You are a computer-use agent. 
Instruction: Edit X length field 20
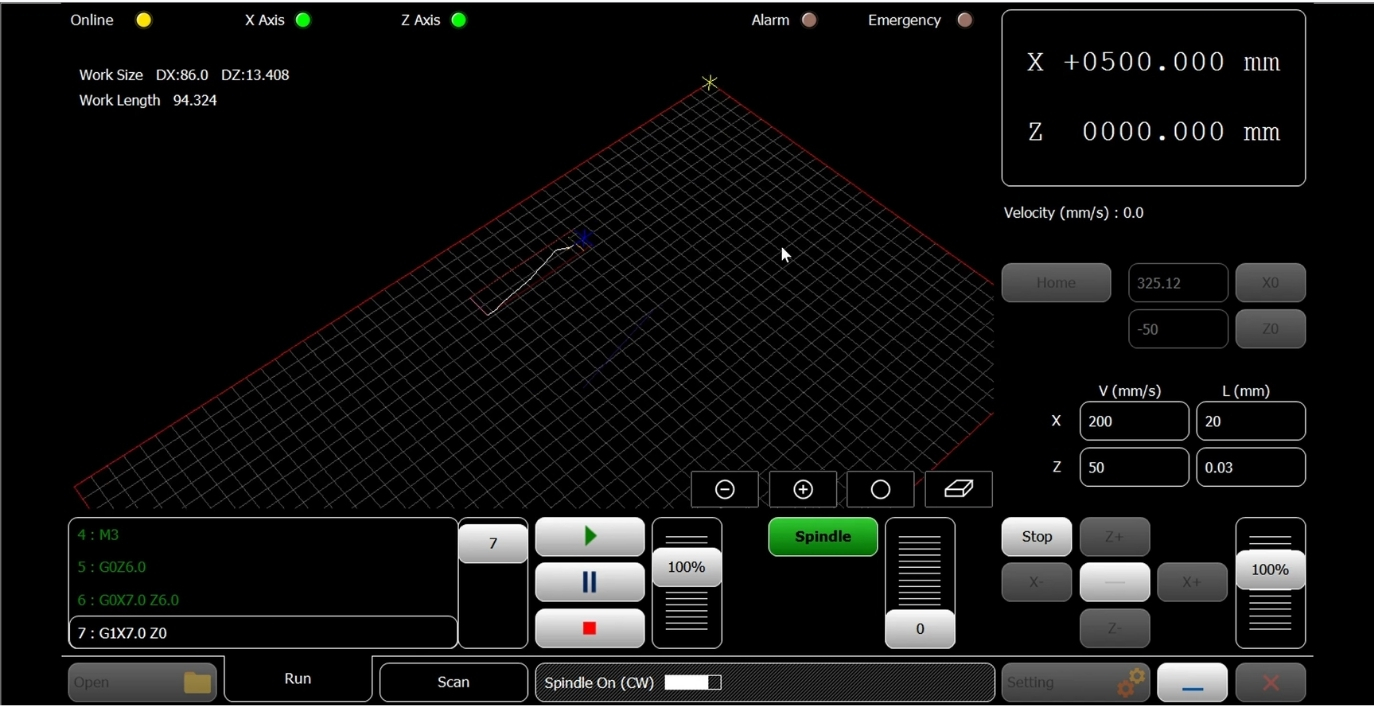(x=1251, y=421)
